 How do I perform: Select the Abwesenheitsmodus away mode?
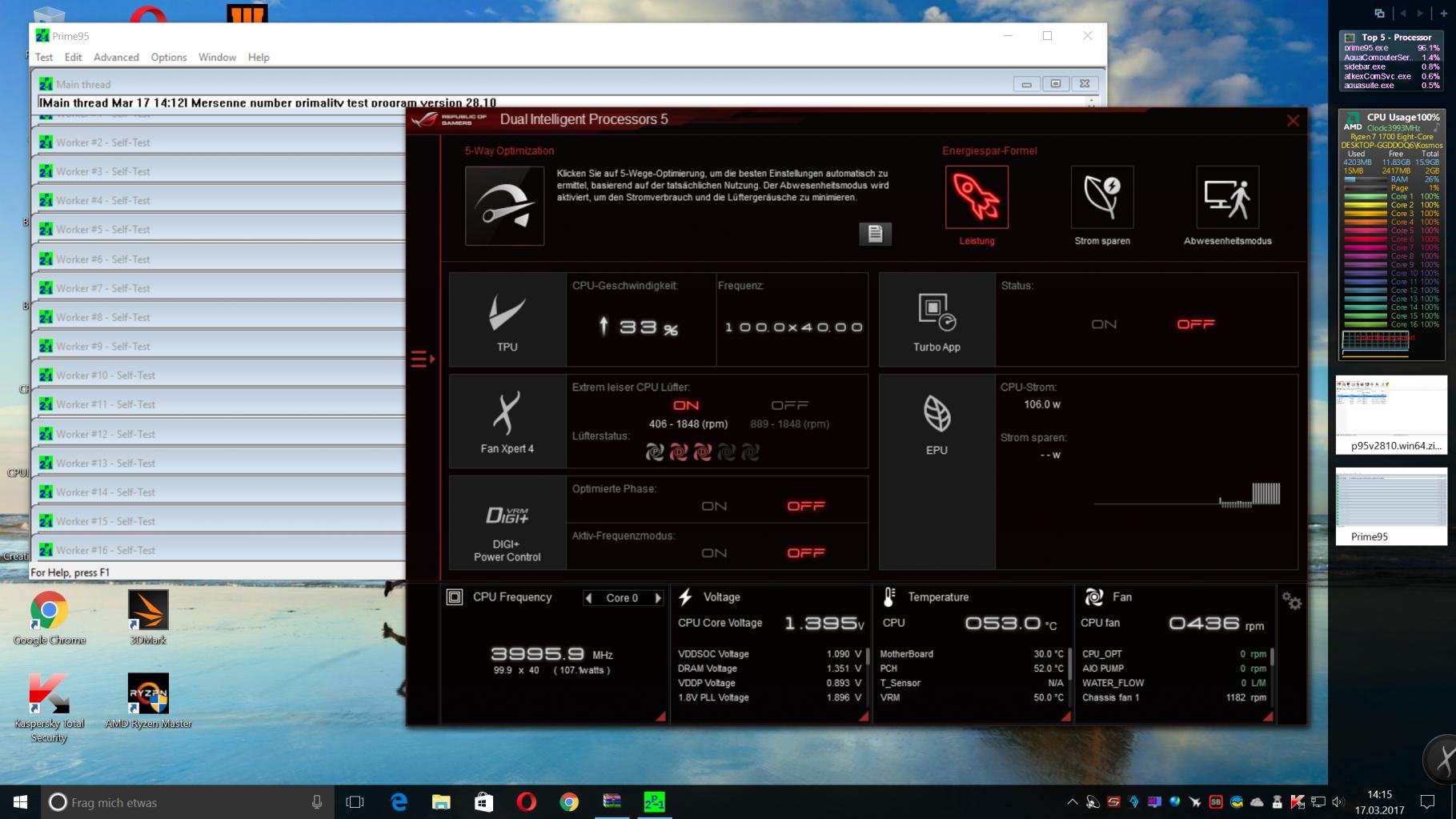(x=1227, y=197)
